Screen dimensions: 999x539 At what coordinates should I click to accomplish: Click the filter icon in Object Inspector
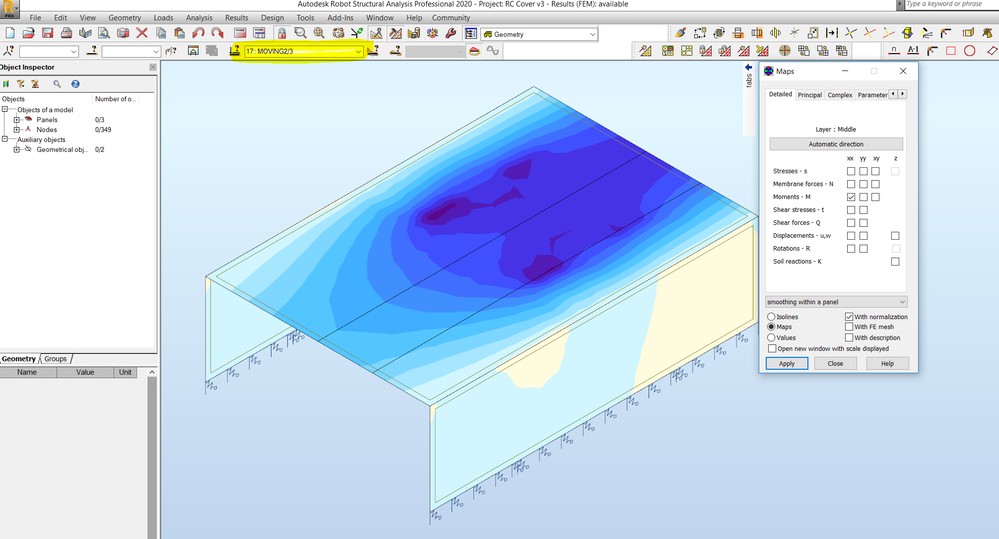(x=20, y=83)
